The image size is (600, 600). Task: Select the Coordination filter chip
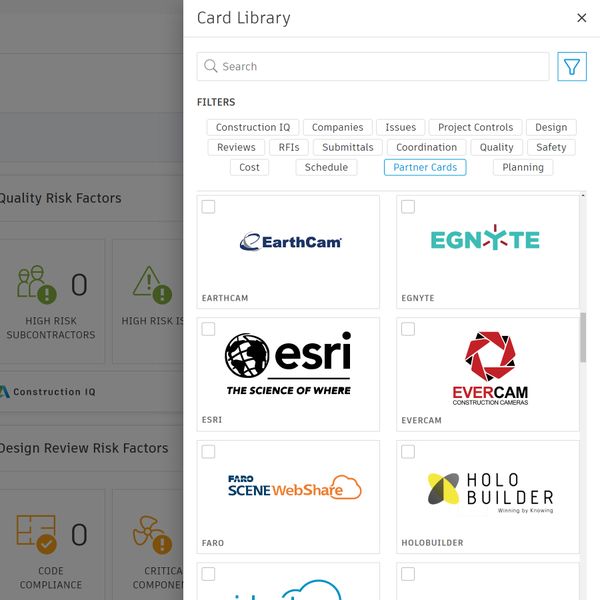point(426,147)
